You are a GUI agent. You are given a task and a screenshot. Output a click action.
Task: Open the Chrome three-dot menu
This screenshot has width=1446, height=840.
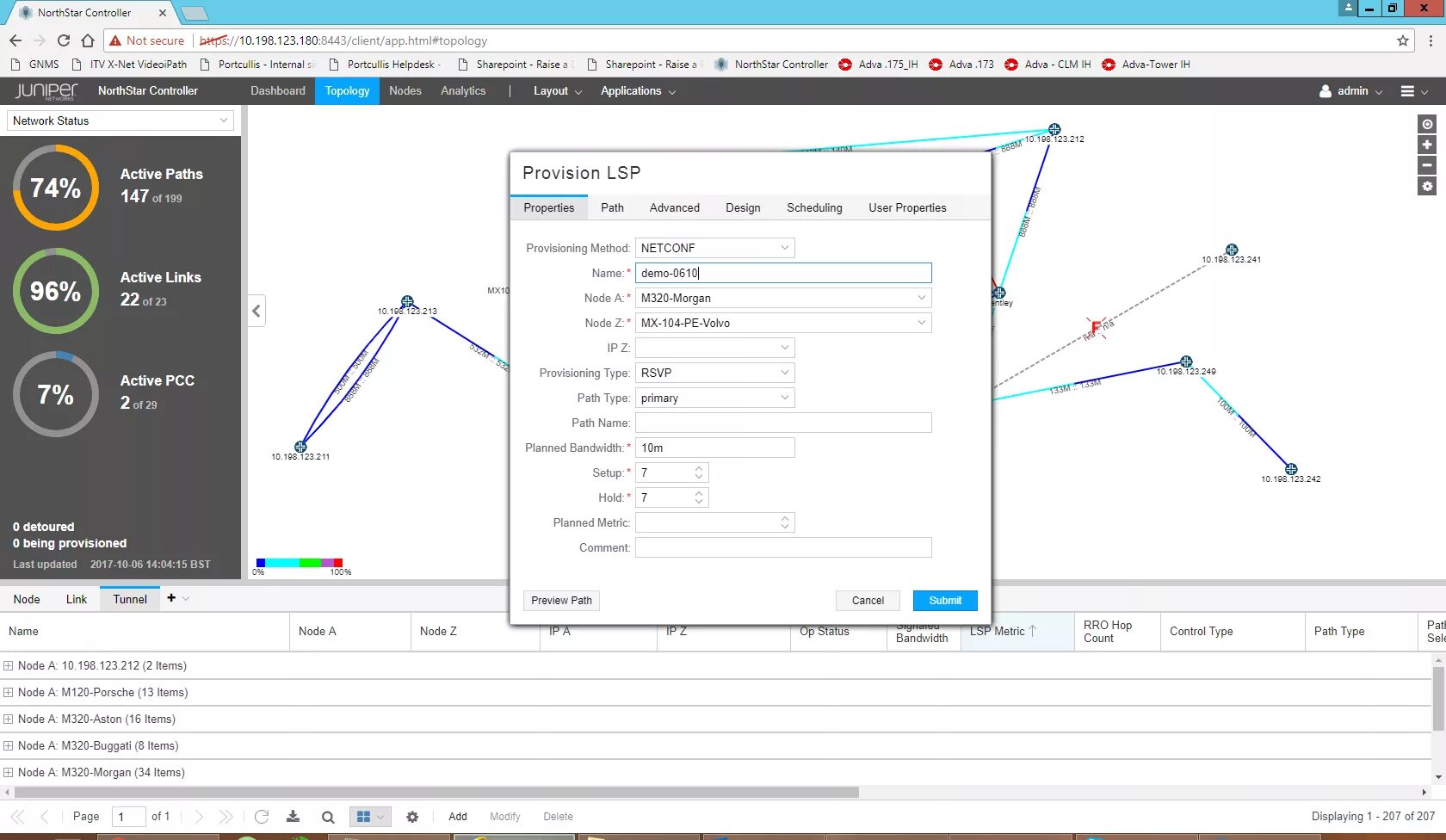click(x=1431, y=40)
